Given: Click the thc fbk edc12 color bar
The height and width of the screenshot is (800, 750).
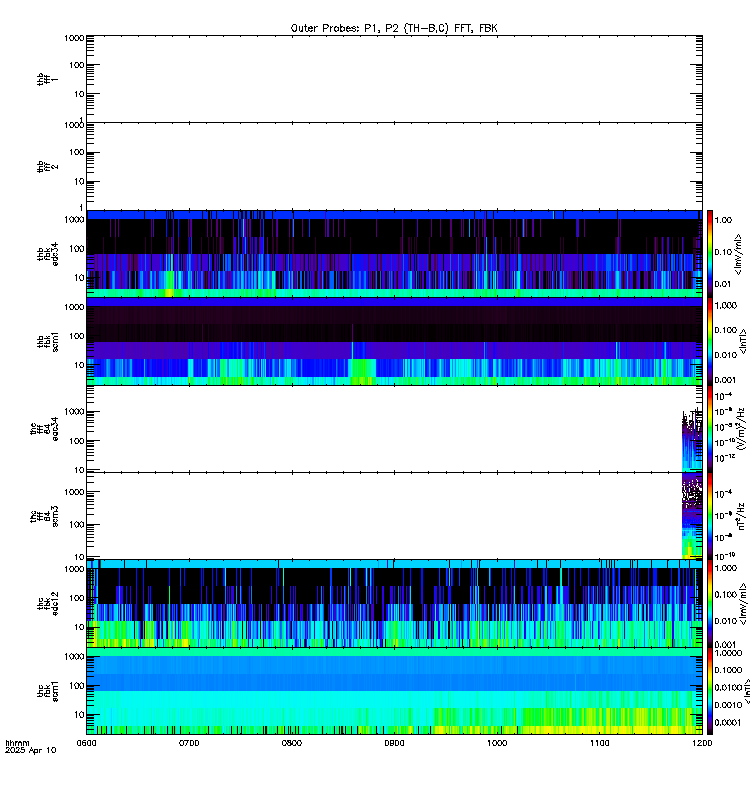Looking at the screenshot, I should [x=710, y=604].
